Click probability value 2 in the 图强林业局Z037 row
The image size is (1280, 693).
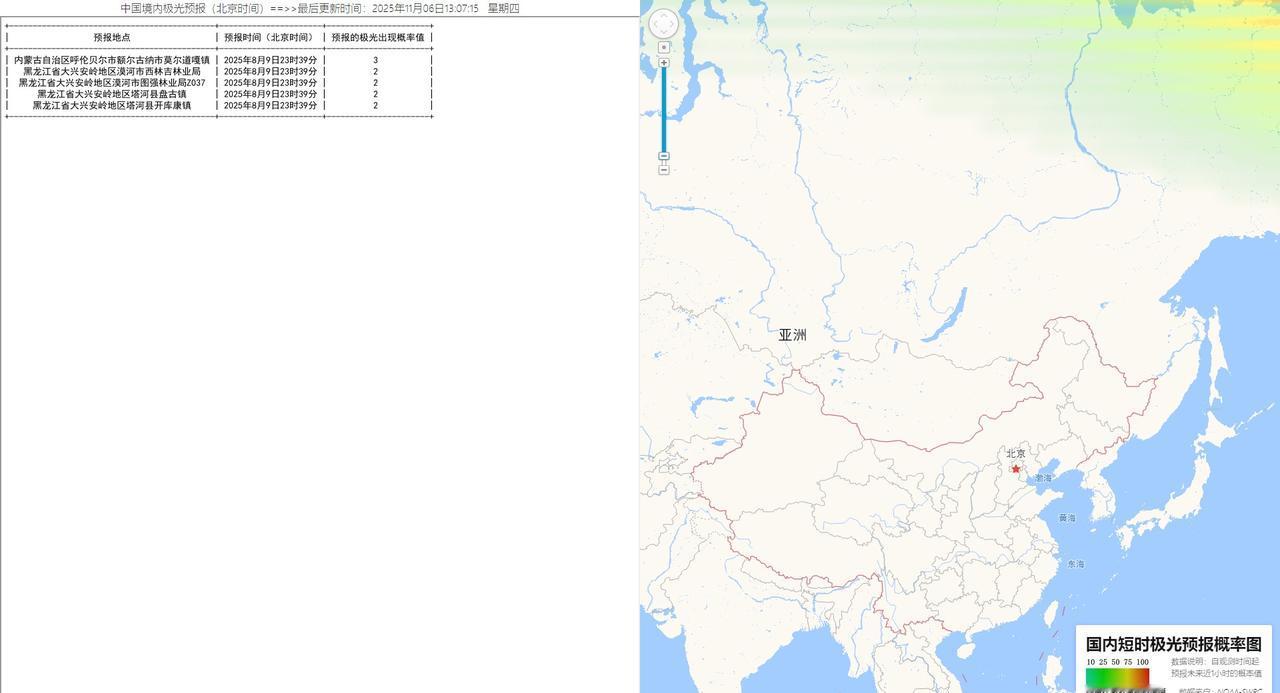point(376,83)
